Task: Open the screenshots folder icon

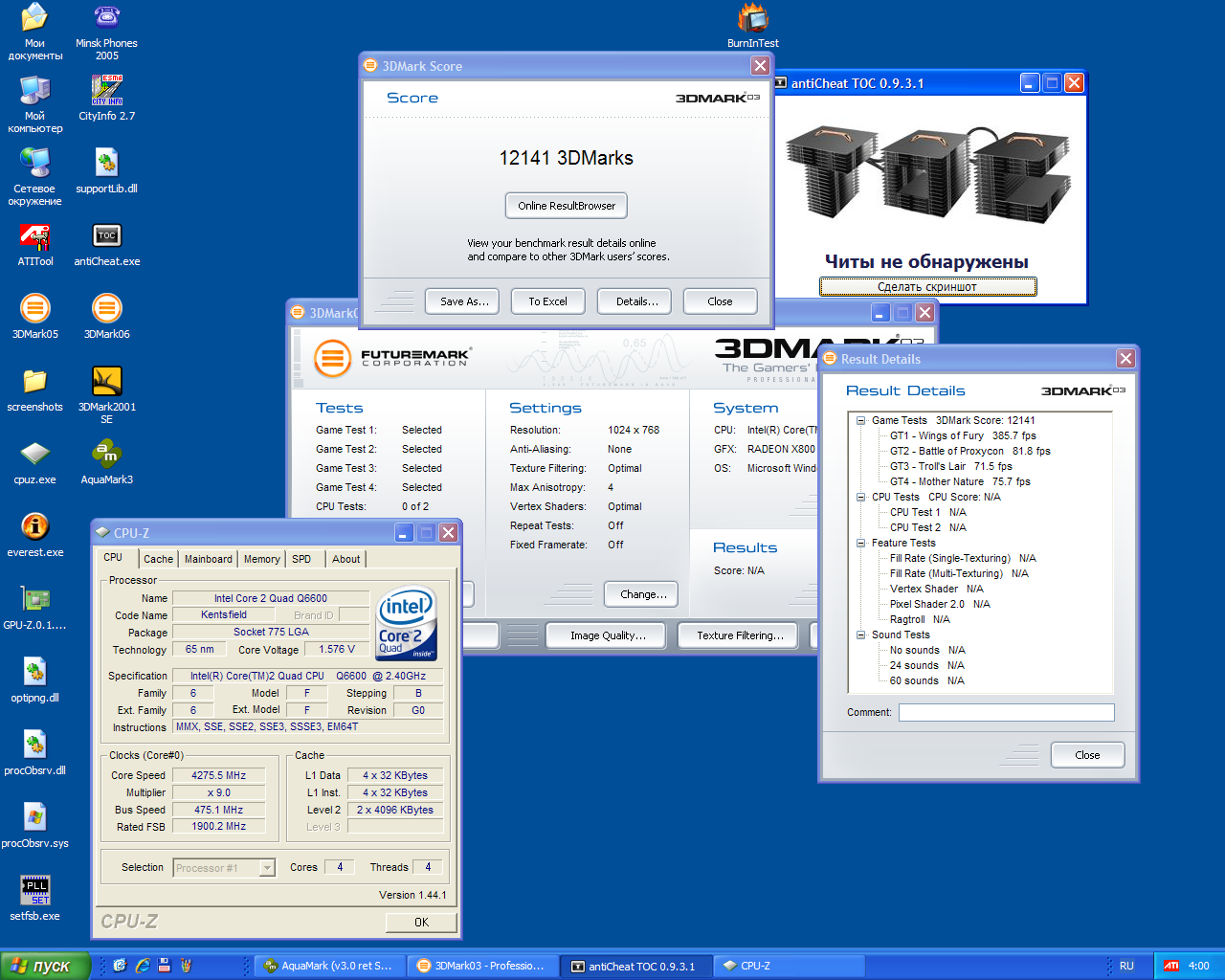Action: [35, 389]
